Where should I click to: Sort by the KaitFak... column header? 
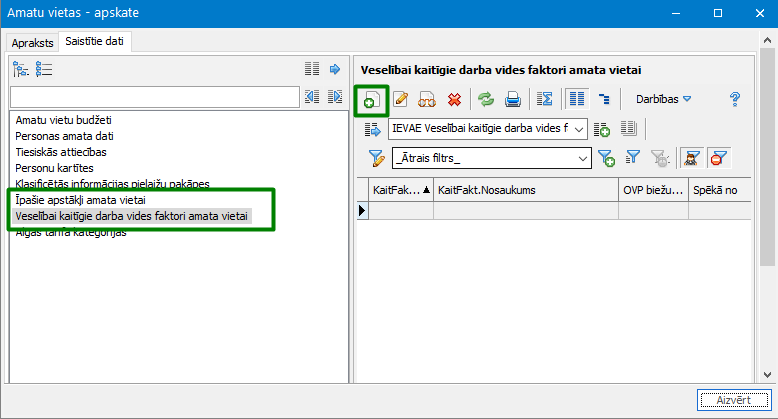(x=401, y=190)
